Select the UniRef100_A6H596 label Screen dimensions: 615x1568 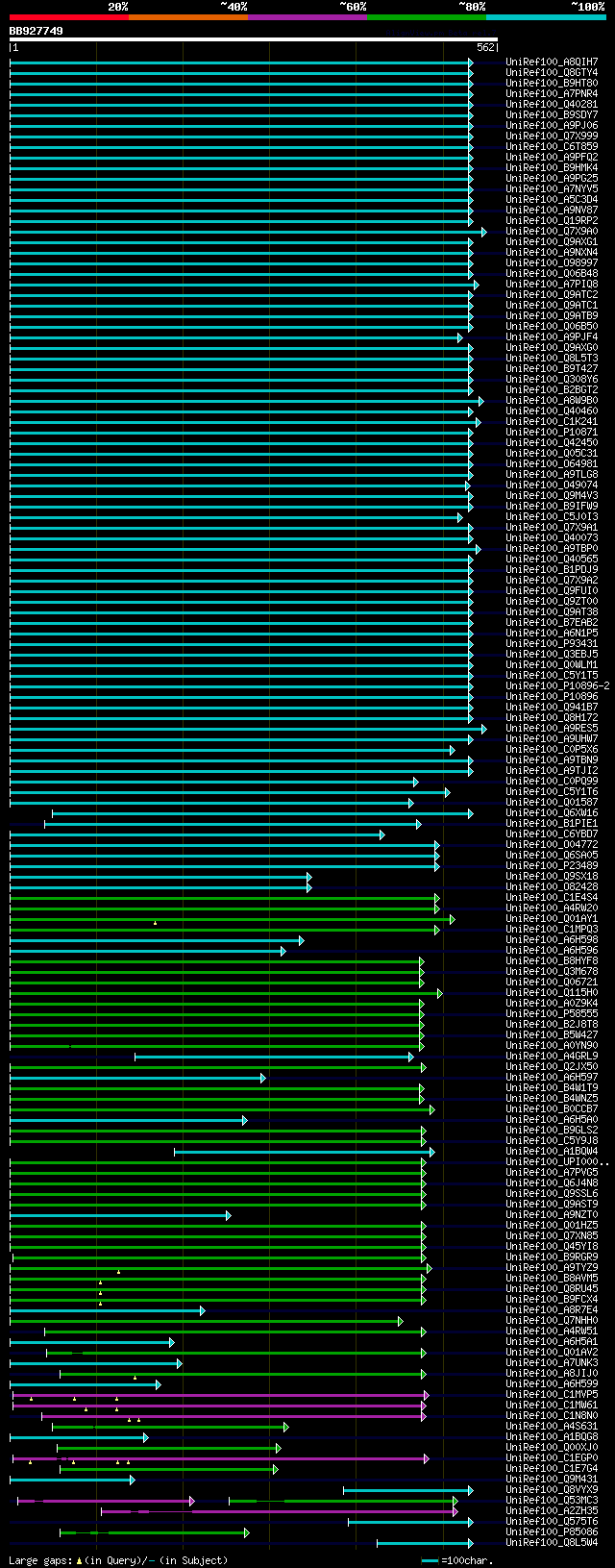[552, 951]
